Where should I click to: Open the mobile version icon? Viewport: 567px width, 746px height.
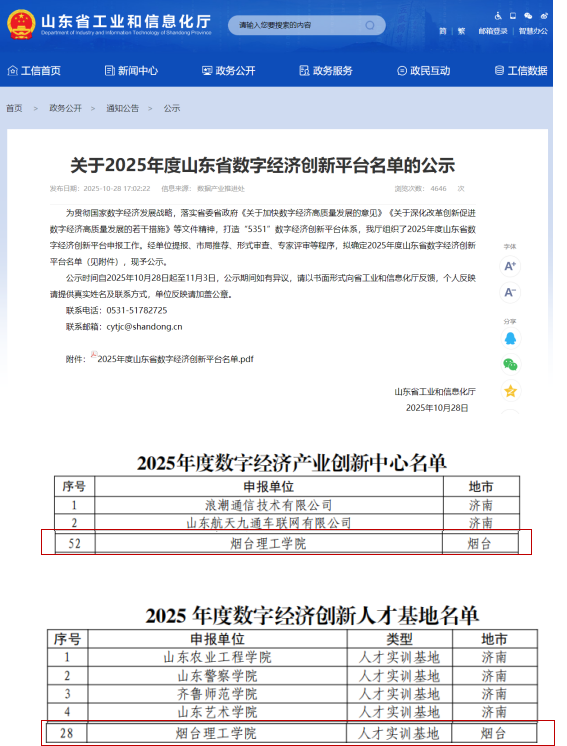[513, 16]
